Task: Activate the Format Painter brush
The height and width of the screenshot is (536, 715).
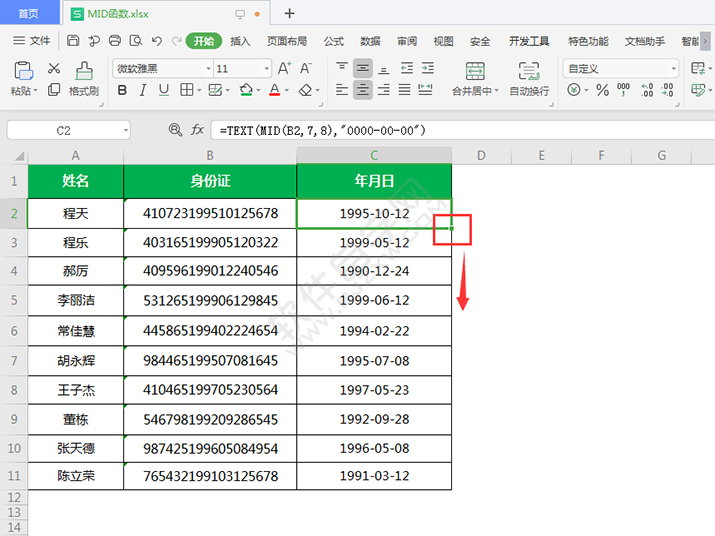Action: click(x=84, y=70)
